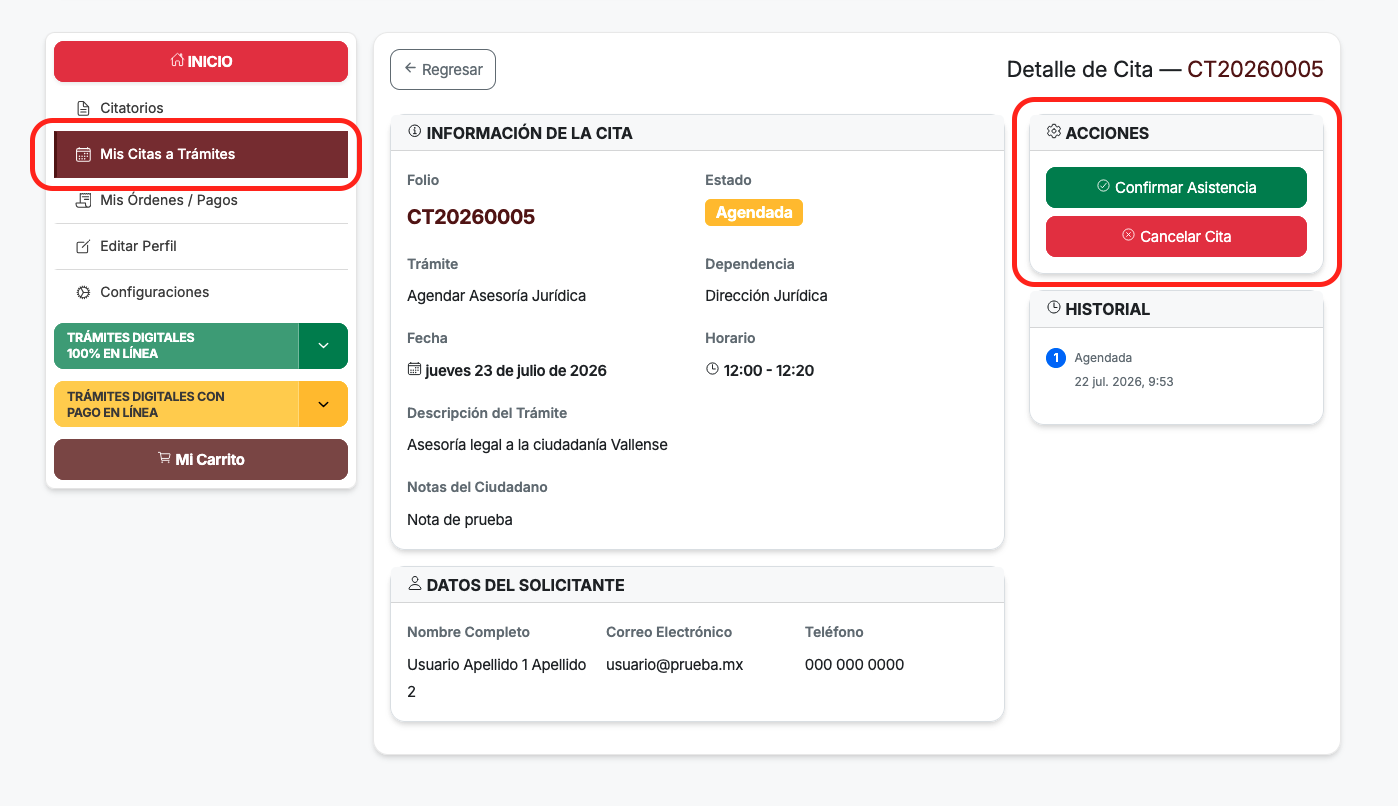Open Trámites Digitales 100% en línea section

(x=176, y=346)
